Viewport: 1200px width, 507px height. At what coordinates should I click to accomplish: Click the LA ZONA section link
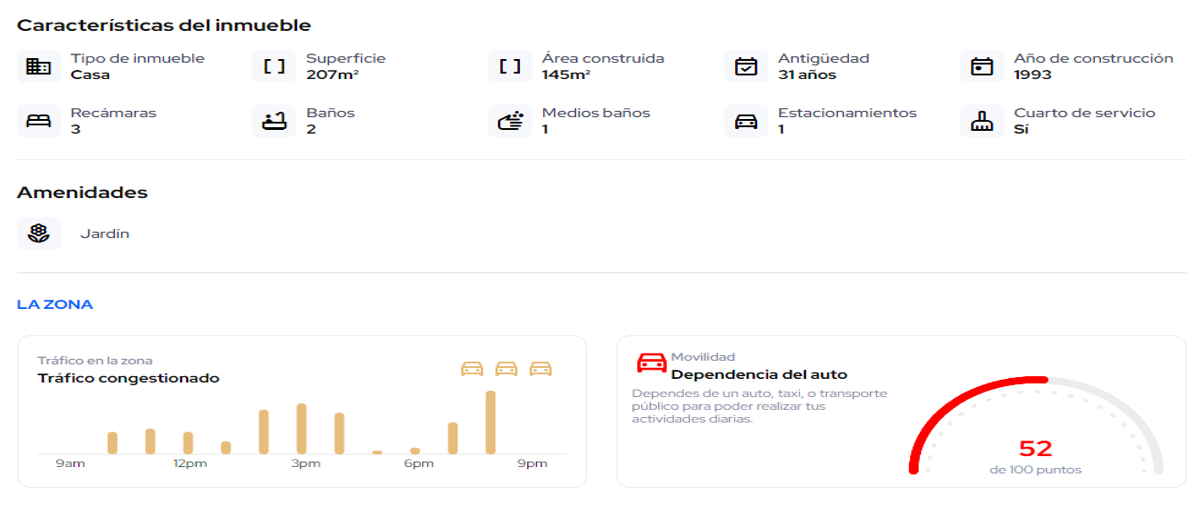(55, 304)
